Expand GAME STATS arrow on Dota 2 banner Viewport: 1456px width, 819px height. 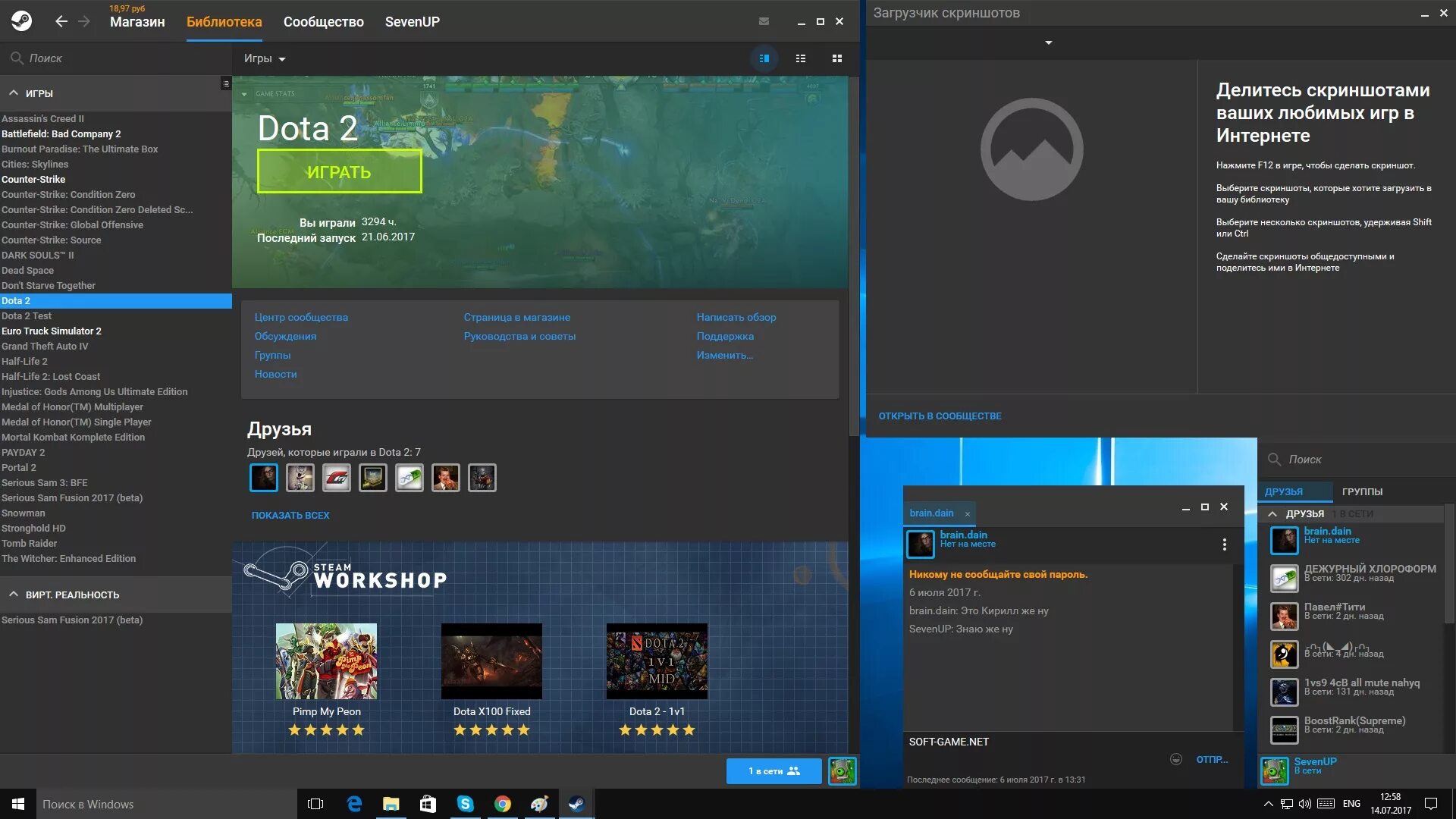coord(244,94)
